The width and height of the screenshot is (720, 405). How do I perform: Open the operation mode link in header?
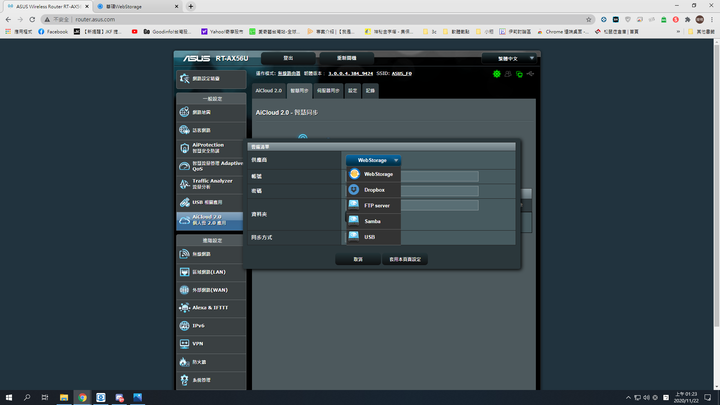pos(289,73)
